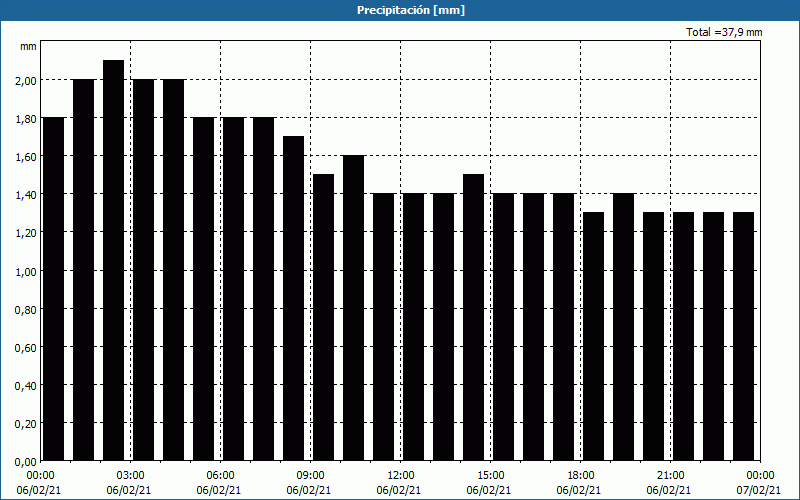Viewport: 800px width, 500px height.
Task: Select the "06/02/21" date under 03:00
Action: tap(129, 490)
